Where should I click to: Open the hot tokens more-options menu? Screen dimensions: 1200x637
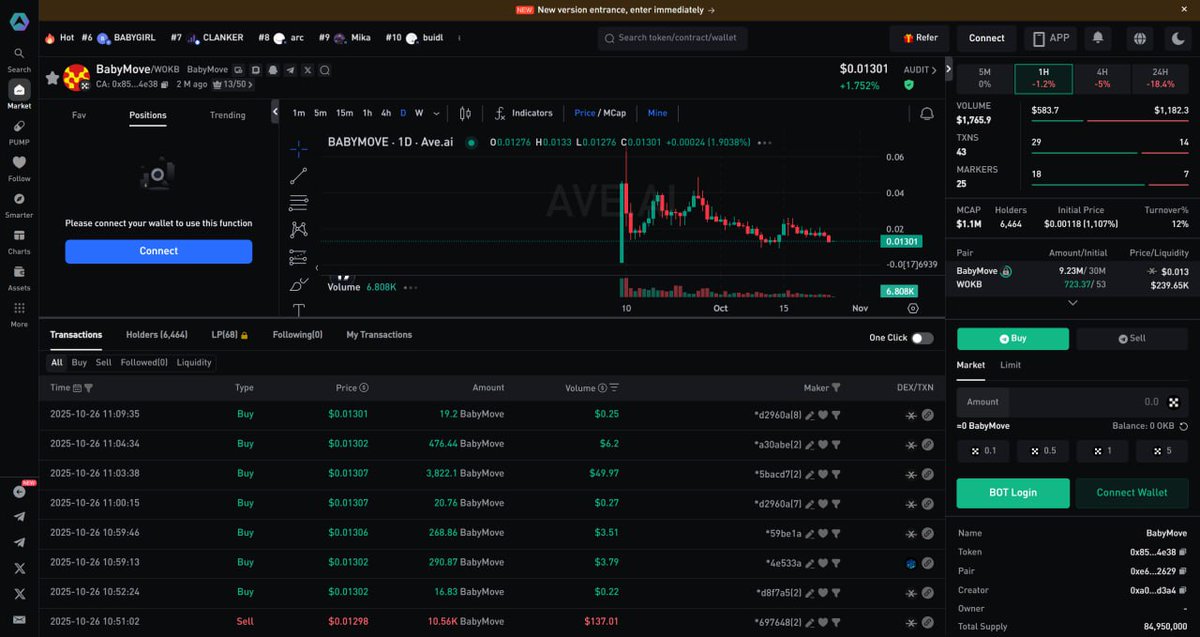click(x=459, y=38)
